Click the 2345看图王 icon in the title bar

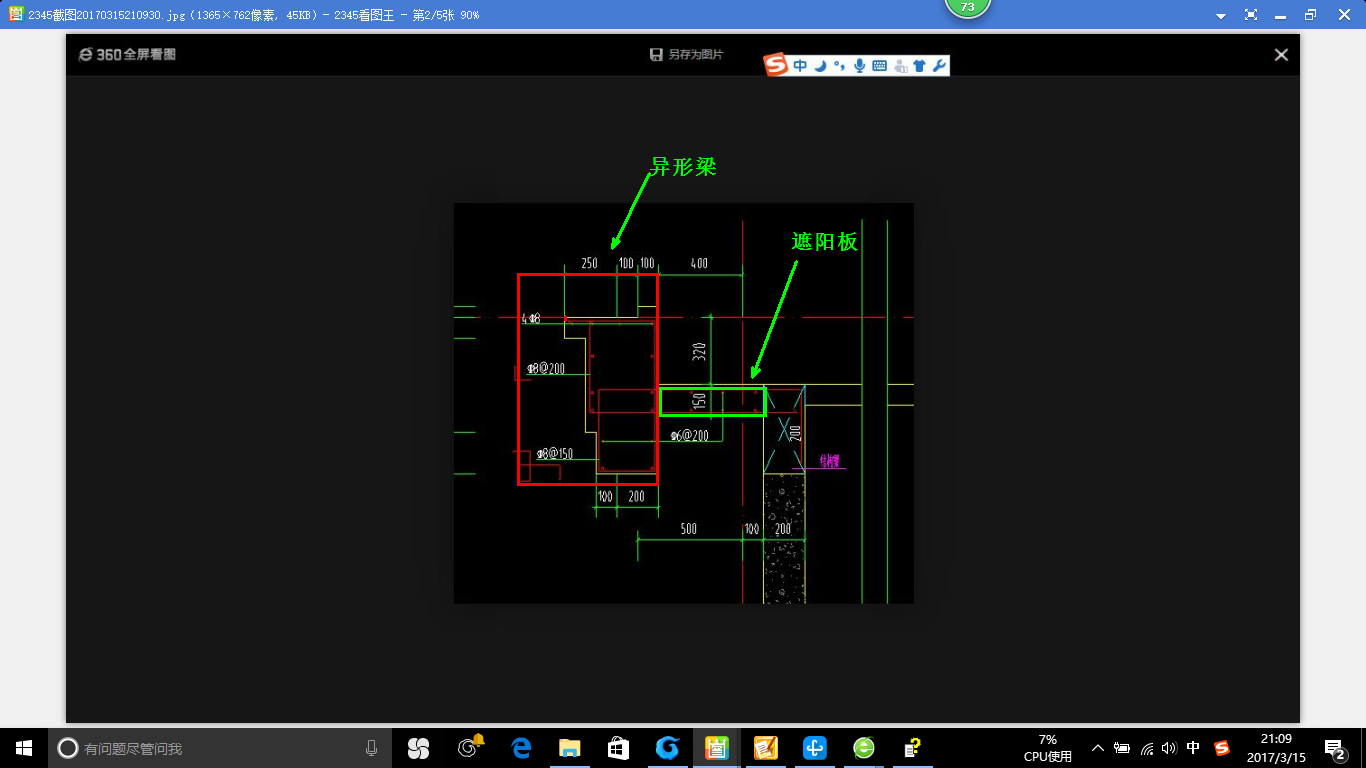tap(15, 14)
